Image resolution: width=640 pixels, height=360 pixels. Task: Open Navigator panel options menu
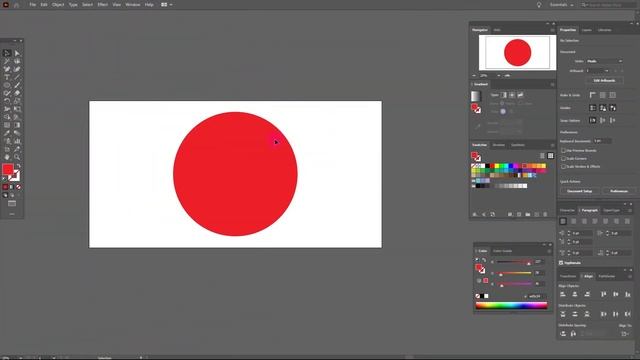tap(552, 30)
